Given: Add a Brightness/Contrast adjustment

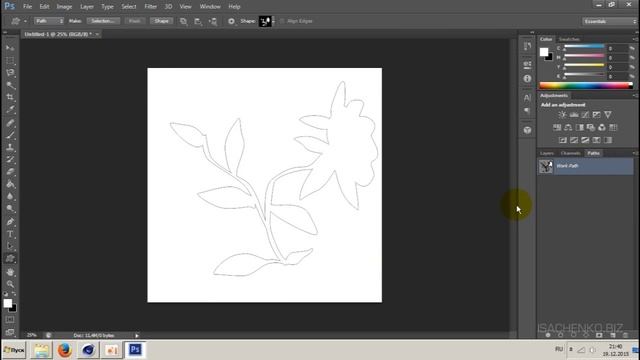Looking at the screenshot, I should (562, 115).
